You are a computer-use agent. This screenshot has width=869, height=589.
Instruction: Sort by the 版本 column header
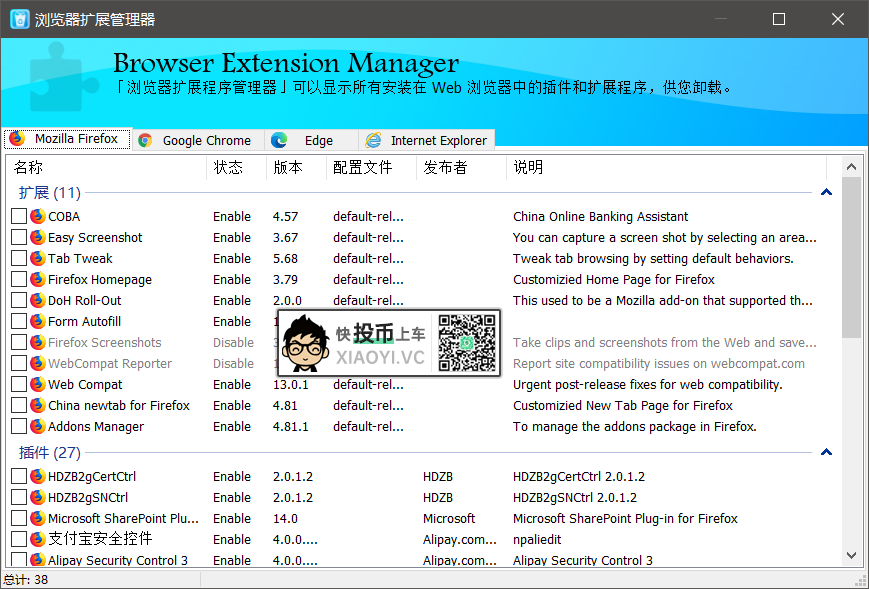[297, 167]
